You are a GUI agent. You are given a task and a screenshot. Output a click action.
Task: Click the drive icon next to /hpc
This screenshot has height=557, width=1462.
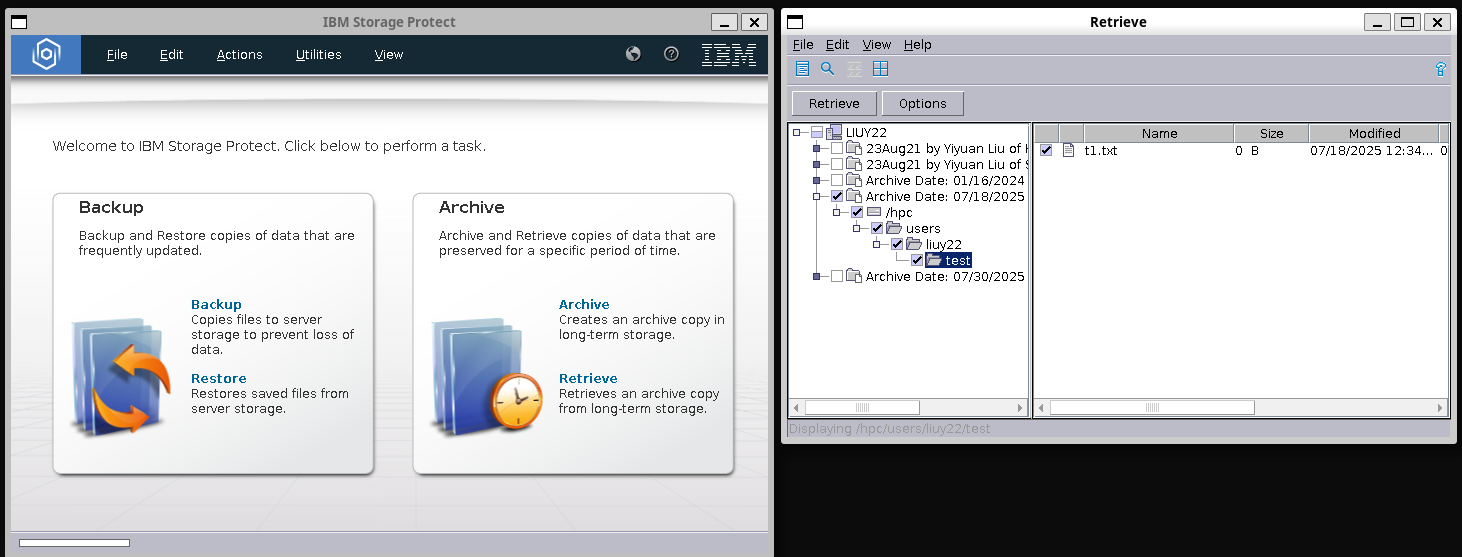[874, 212]
